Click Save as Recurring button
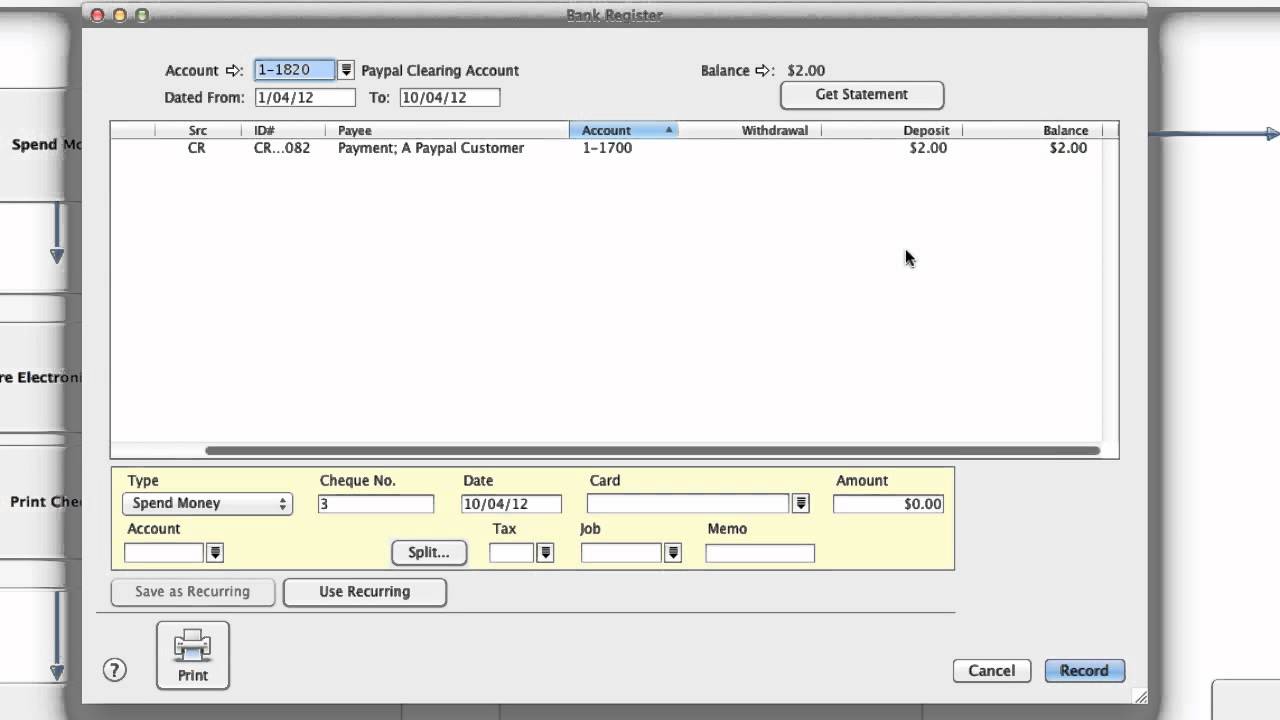Screen dimensions: 1280x720 click(x=192, y=592)
